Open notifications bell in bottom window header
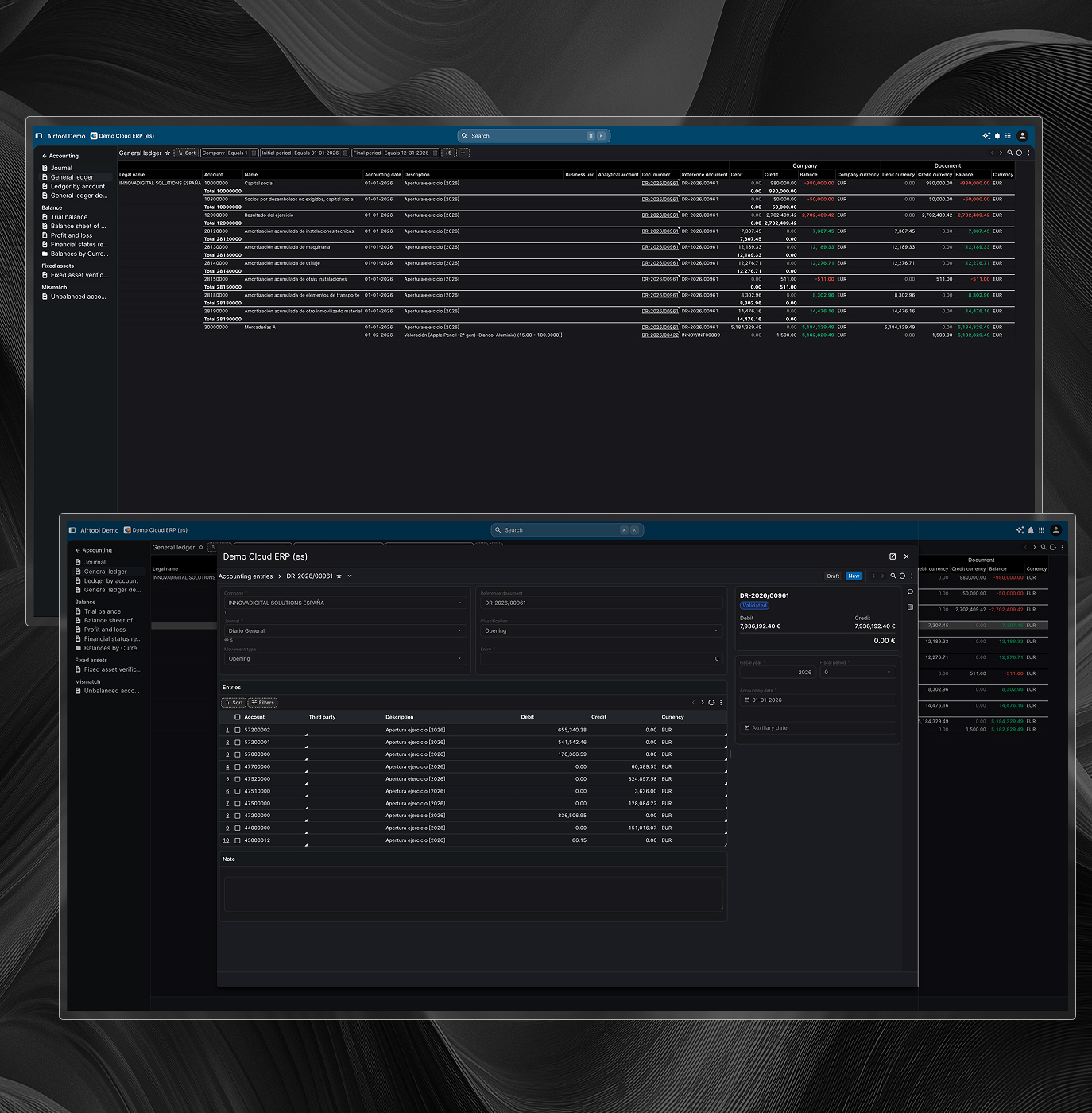 [x=1031, y=530]
